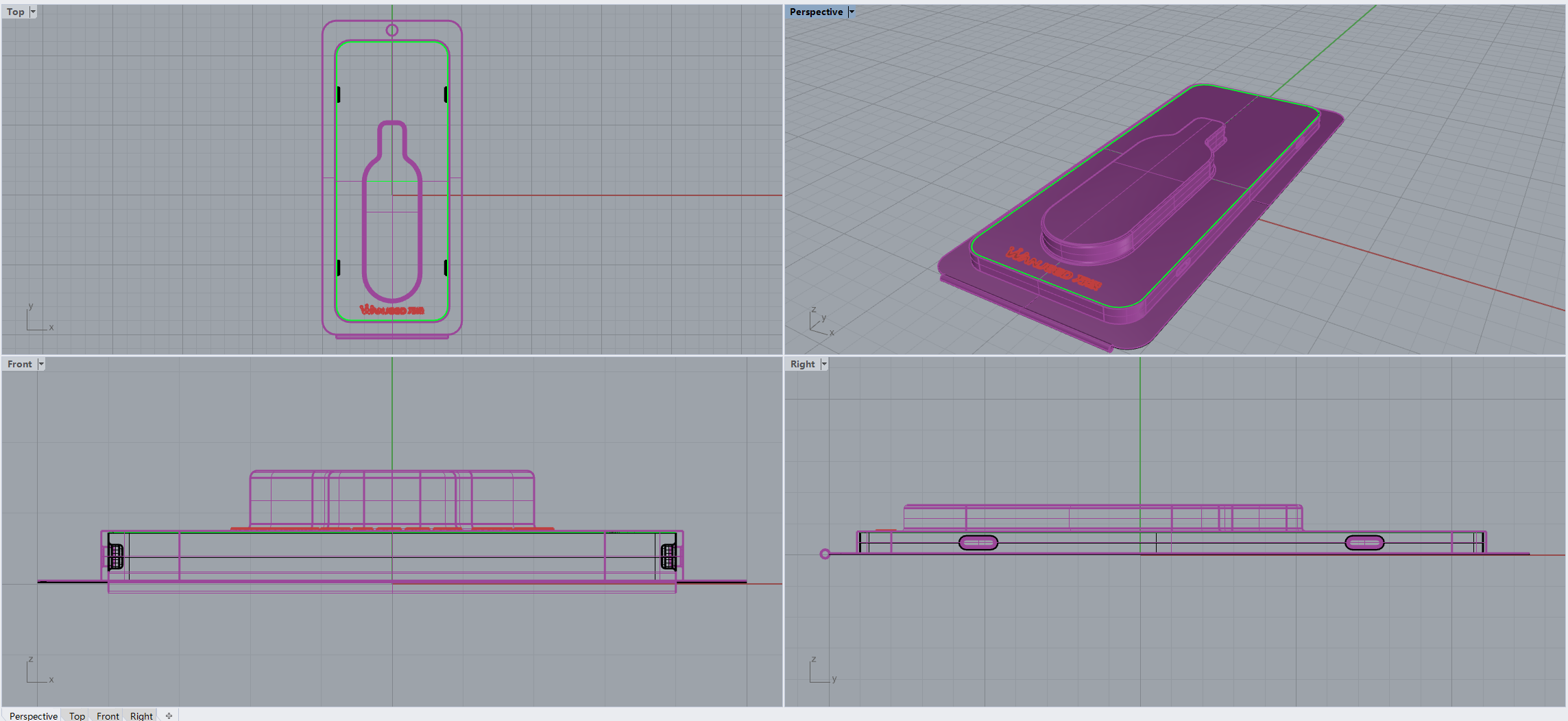Pick the red logo text in Perspective view

coord(1053,268)
